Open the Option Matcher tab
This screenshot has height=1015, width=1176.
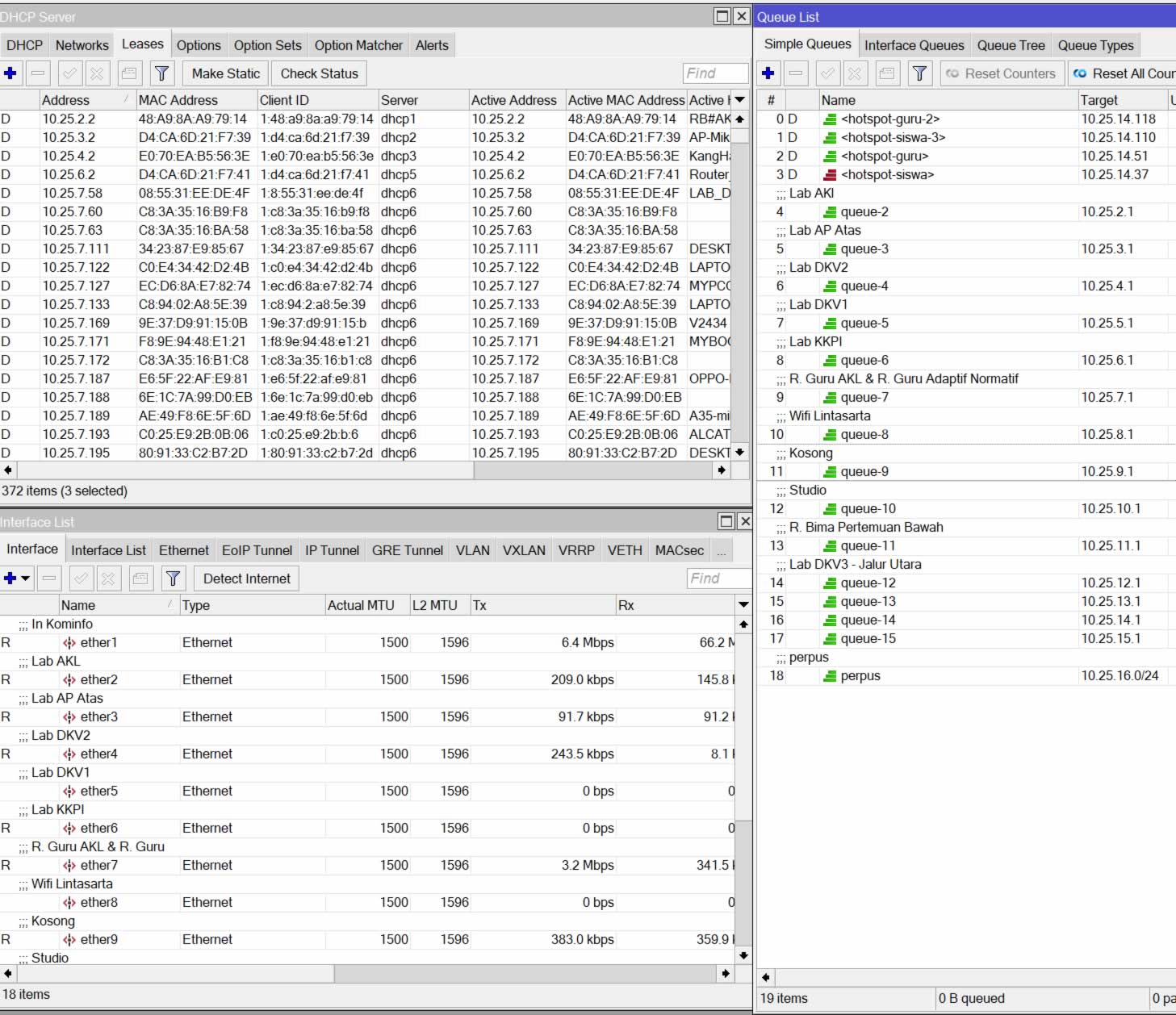click(358, 45)
